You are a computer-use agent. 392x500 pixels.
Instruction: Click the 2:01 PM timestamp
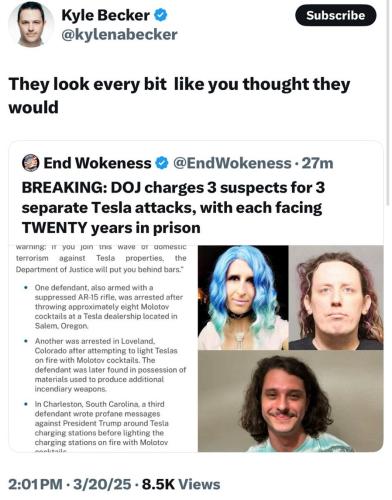tap(35, 486)
